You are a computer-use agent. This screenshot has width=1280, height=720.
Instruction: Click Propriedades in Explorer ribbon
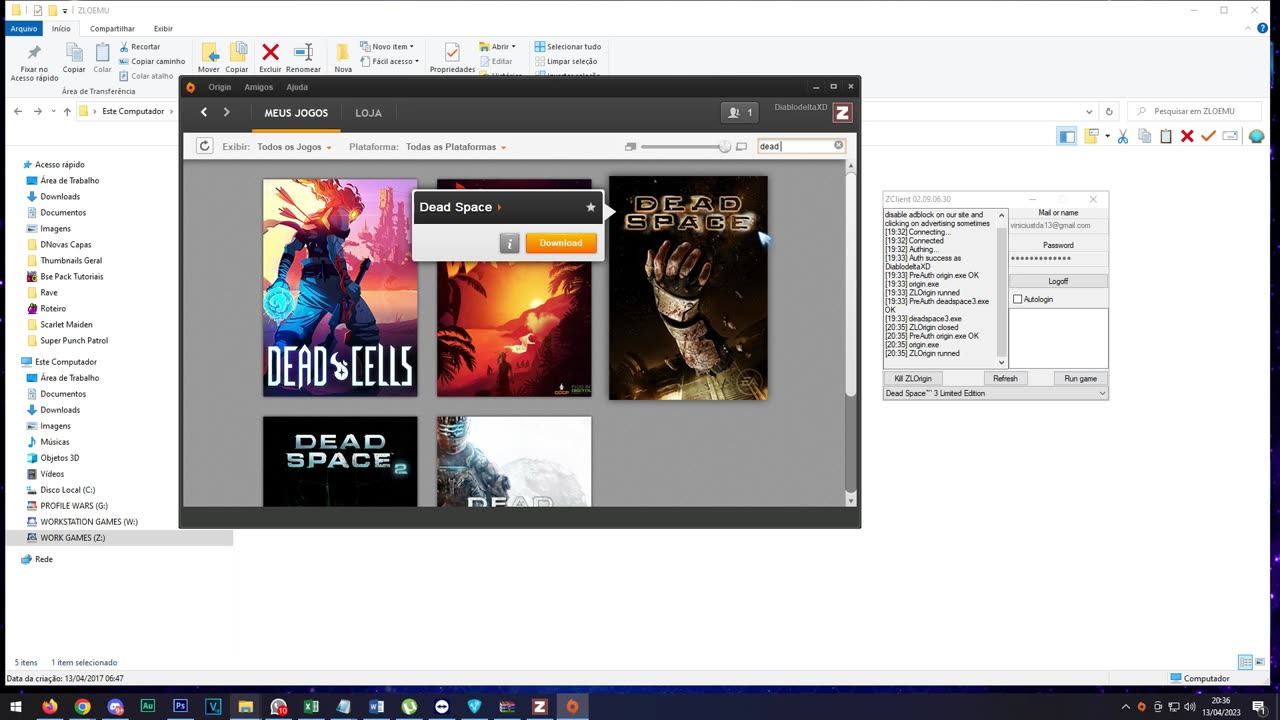coord(452,57)
